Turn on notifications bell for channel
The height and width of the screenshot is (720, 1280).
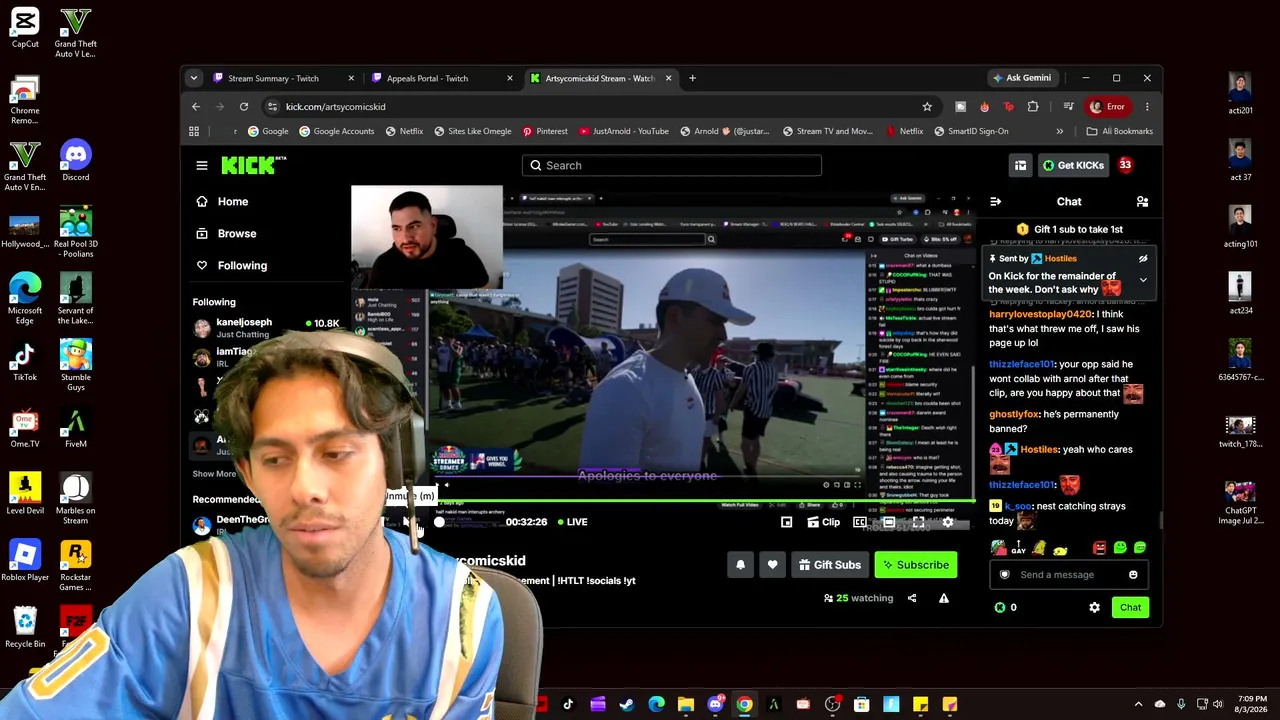pyautogui.click(x=740, y=565)
